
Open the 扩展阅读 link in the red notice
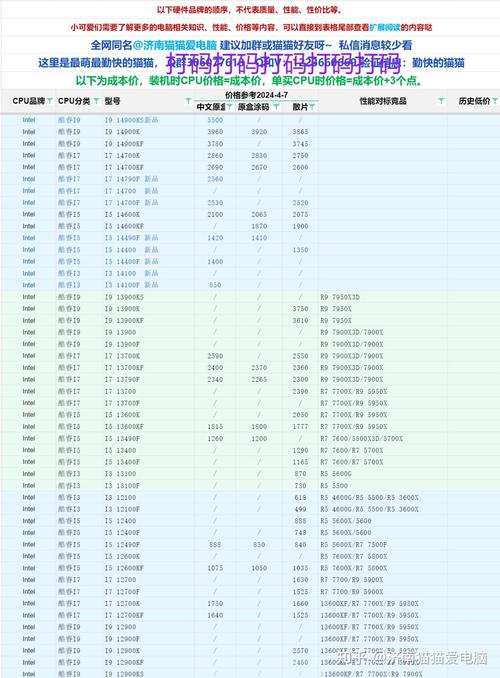click(385, 27)
